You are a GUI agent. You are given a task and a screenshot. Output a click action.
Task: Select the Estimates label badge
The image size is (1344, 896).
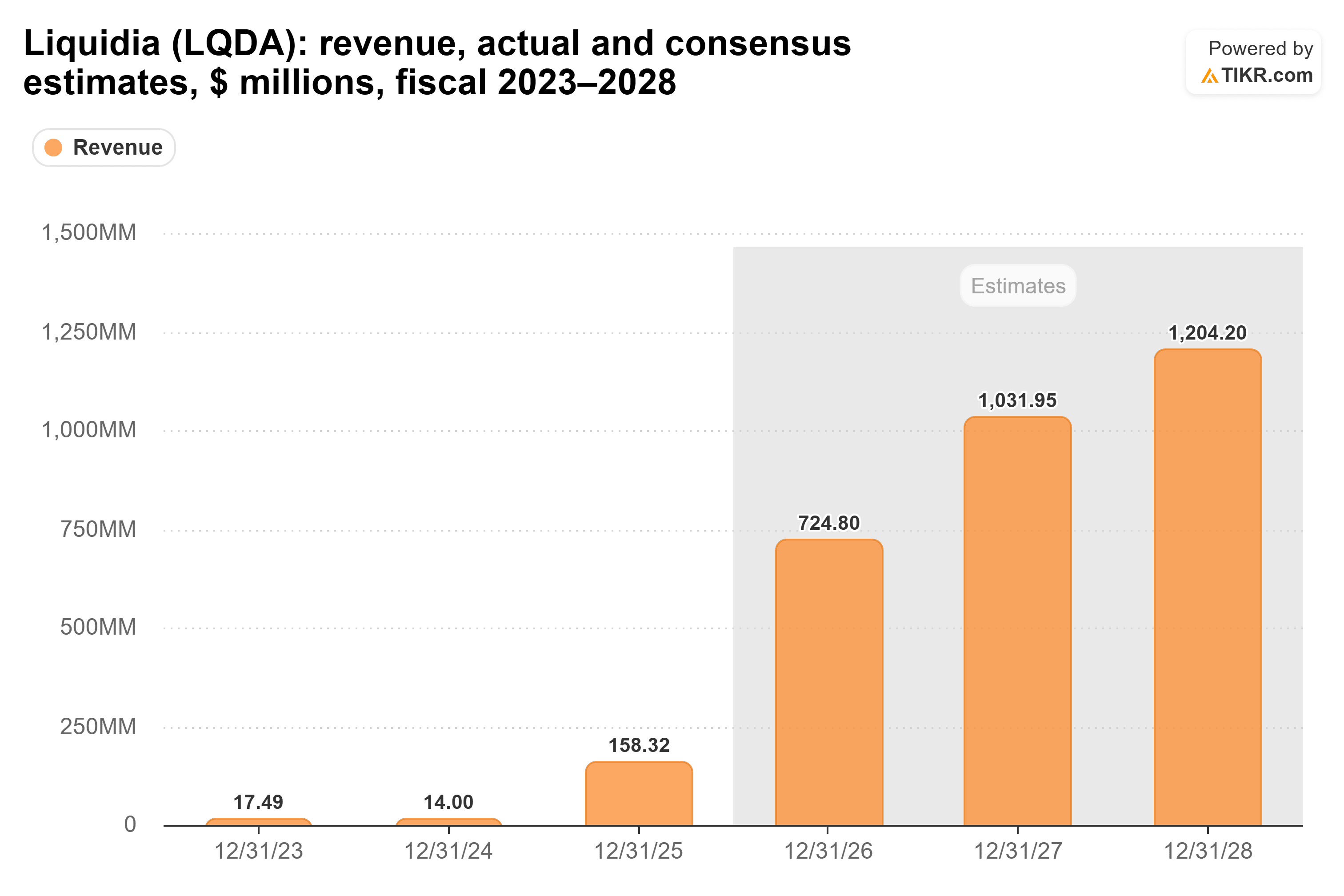pos(1018,286)
